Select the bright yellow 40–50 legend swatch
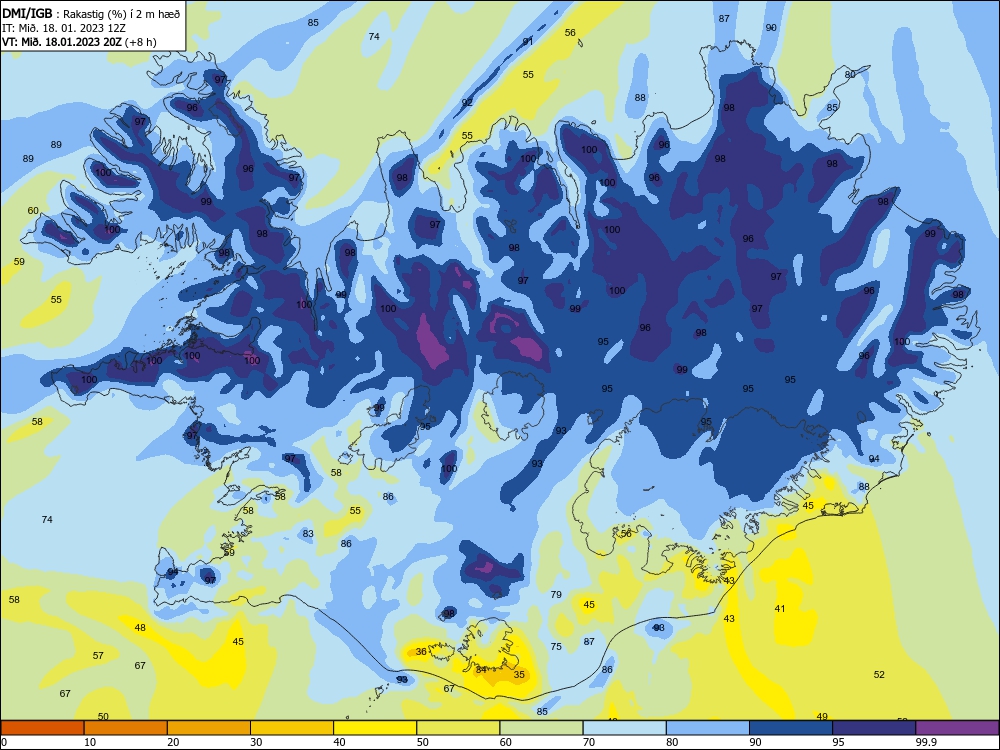This screenshot has width=1000, height=750. (x=375, y=728)
